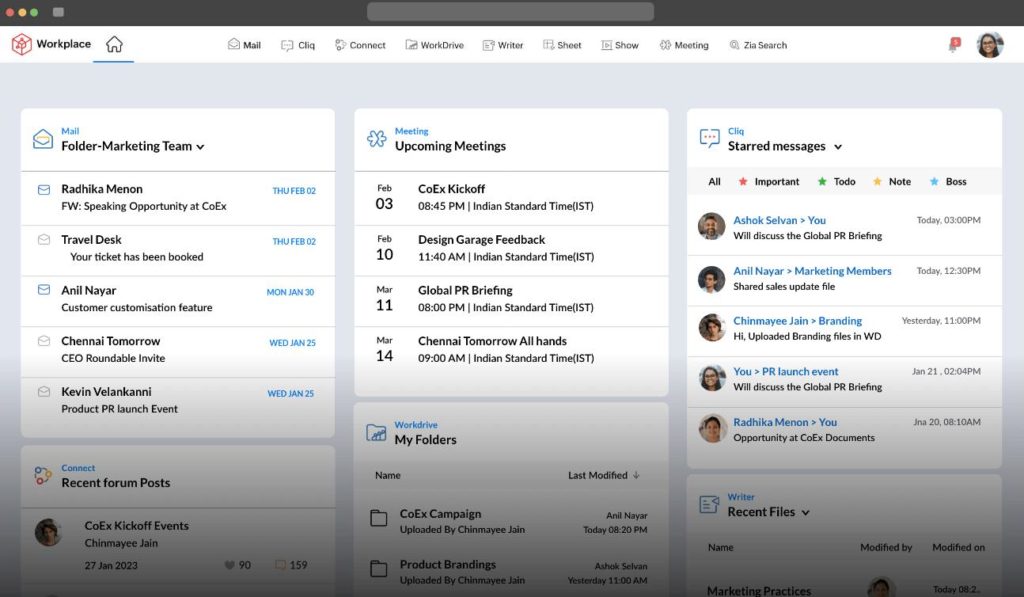
Task: Open the user profile avatar
Action: tap(990, 45)
